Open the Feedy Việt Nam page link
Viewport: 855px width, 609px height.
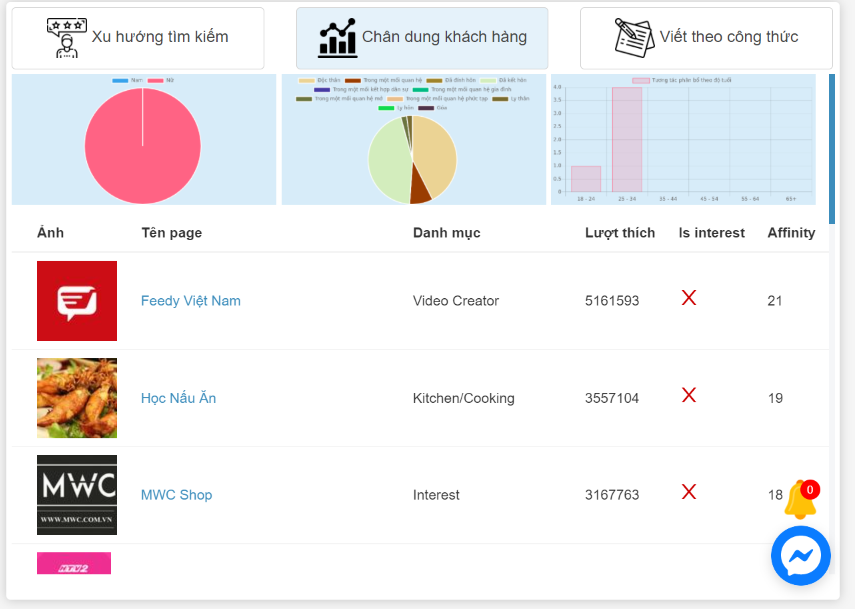[x=190, y=300]
